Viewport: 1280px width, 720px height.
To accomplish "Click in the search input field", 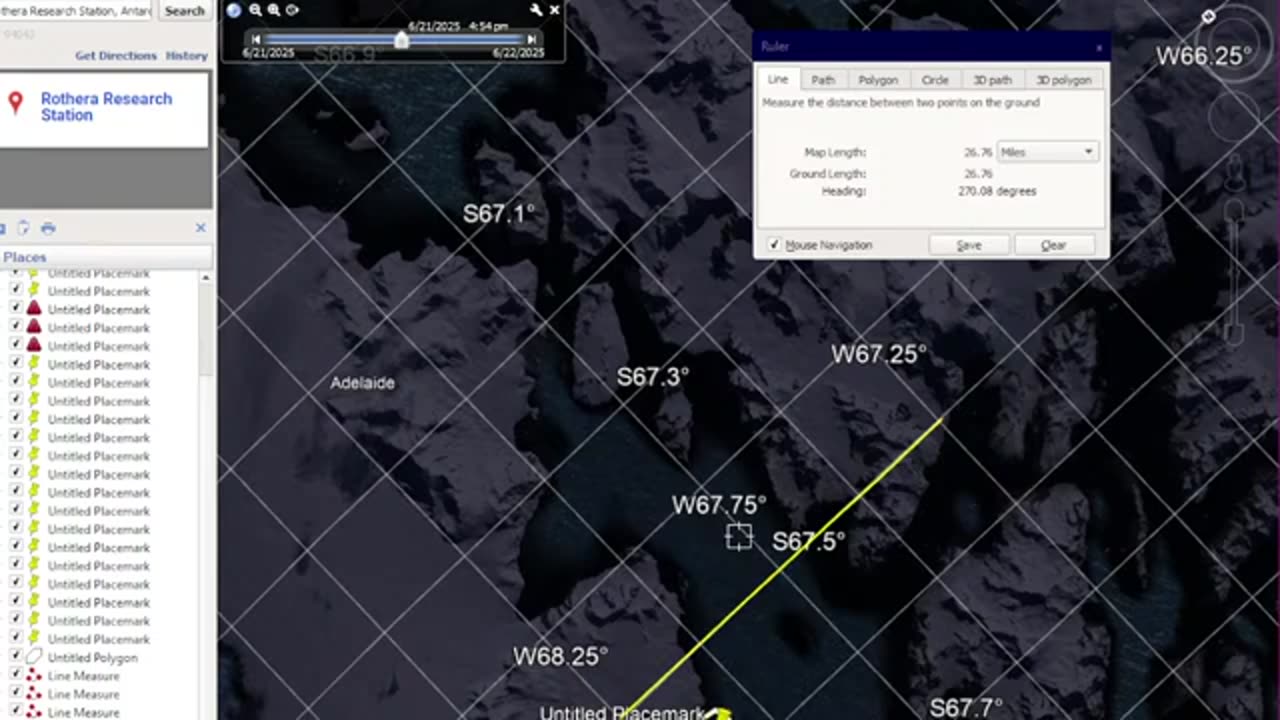I will click(x=77, y=11).
